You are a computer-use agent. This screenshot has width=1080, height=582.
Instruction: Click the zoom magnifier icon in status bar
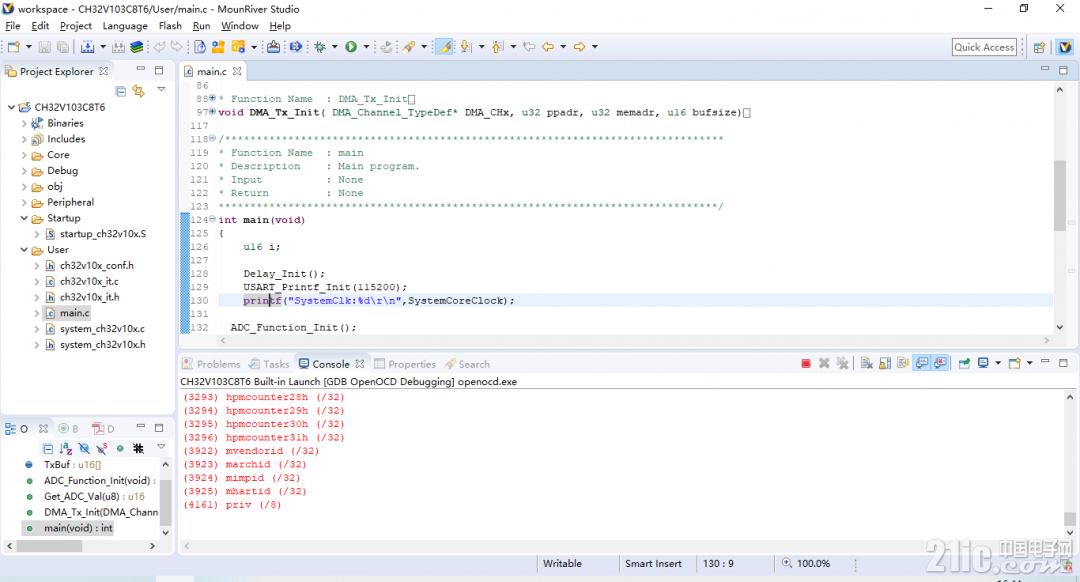pos(787,563)
